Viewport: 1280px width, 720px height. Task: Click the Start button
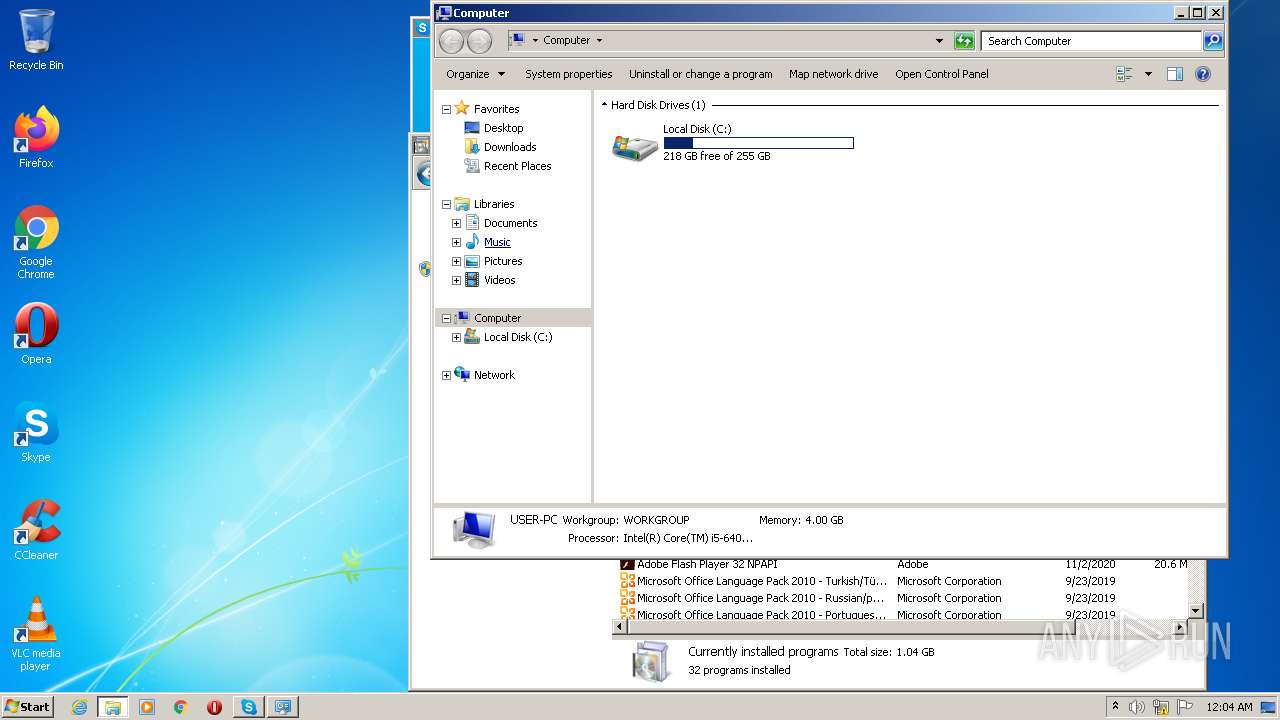[28, 707]
